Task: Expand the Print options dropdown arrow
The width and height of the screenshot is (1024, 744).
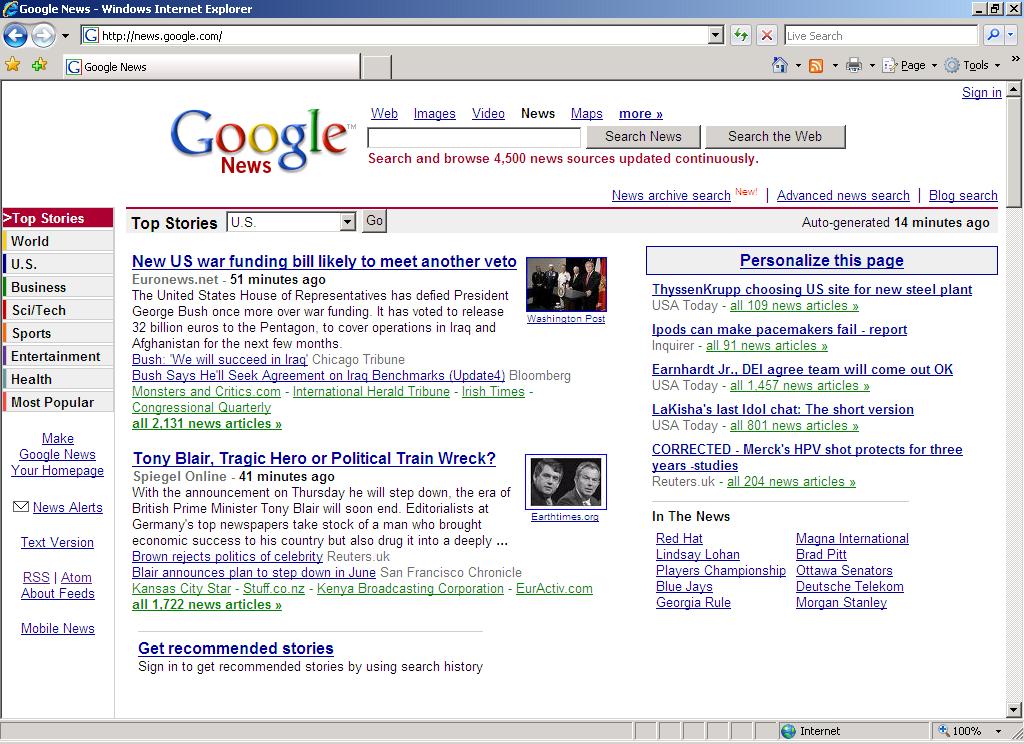Action: (872, 65)
